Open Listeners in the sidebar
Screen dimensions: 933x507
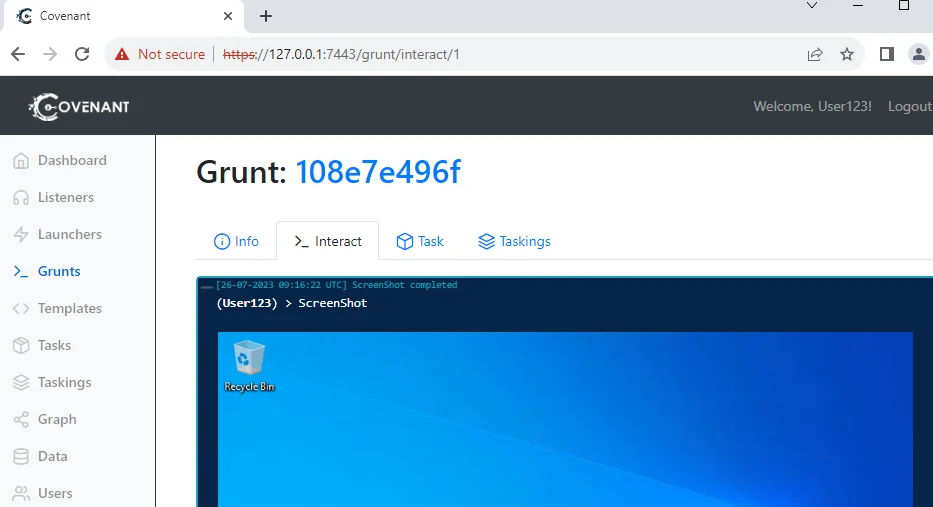(54, 197)
